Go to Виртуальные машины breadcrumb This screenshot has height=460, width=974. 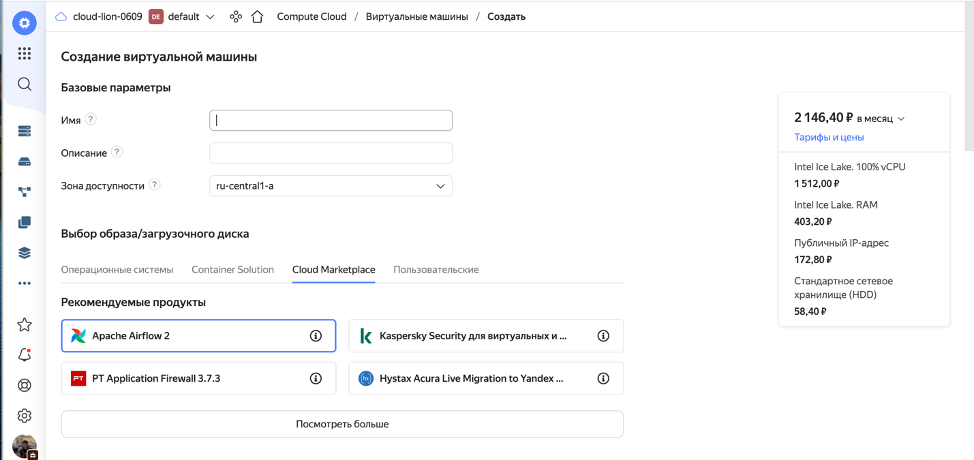[x=417, y=17]
